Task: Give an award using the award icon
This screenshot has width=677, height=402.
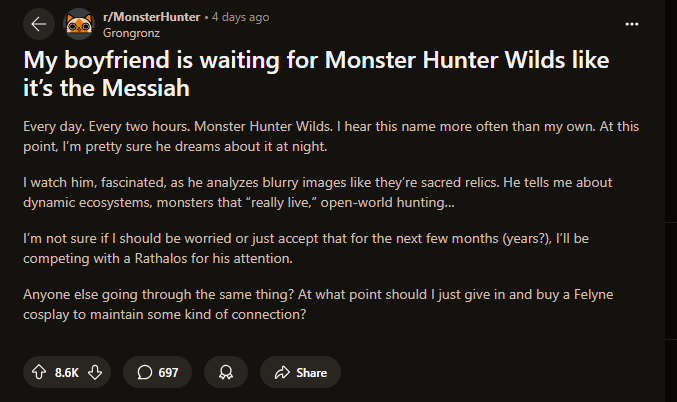Action: click(225, 372)
